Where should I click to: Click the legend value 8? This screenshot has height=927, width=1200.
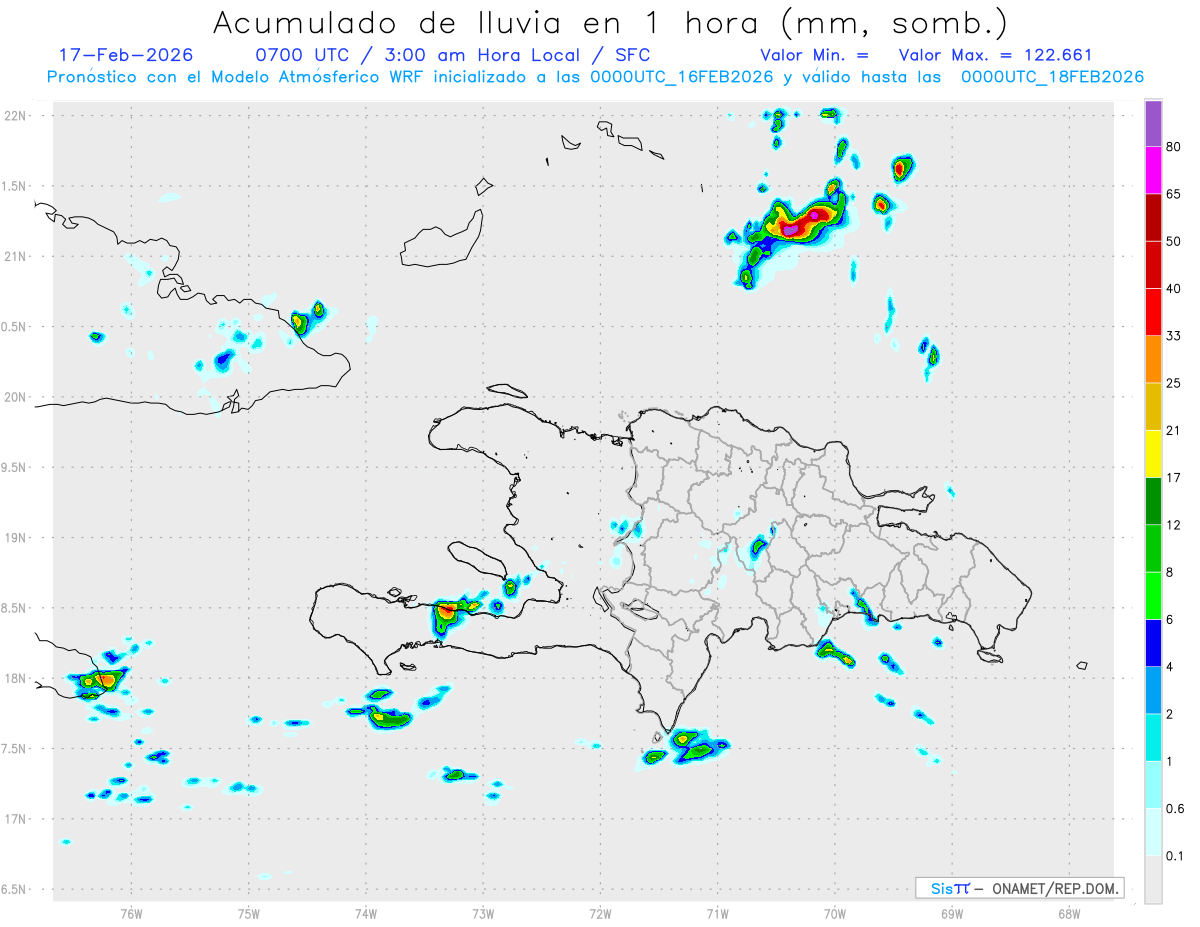tap(1170, 572)
